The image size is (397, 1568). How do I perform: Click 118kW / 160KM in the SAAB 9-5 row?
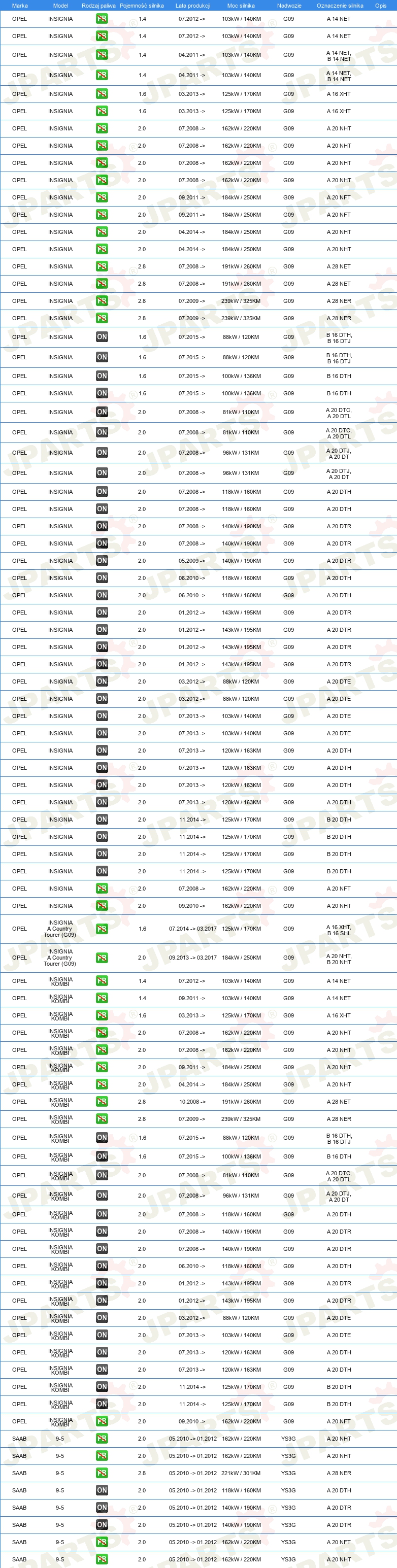point(241,1490)
